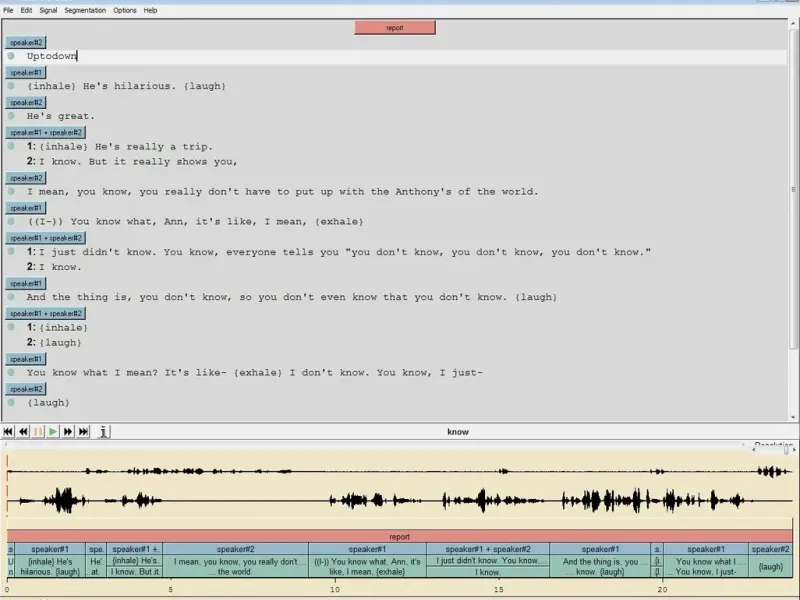
Task: Click the bullet beside 'You know what I mean?'
Action: pyautogui.click(x=11, y=372)
